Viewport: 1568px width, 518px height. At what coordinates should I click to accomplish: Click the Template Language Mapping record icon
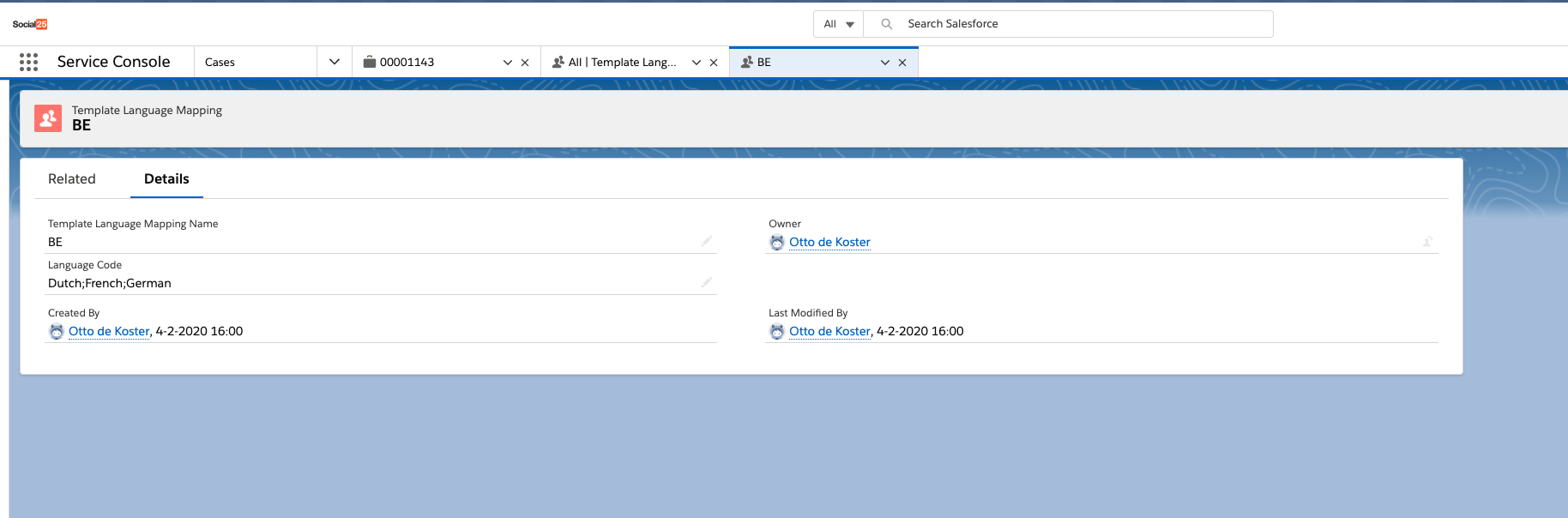click(48, 118)
